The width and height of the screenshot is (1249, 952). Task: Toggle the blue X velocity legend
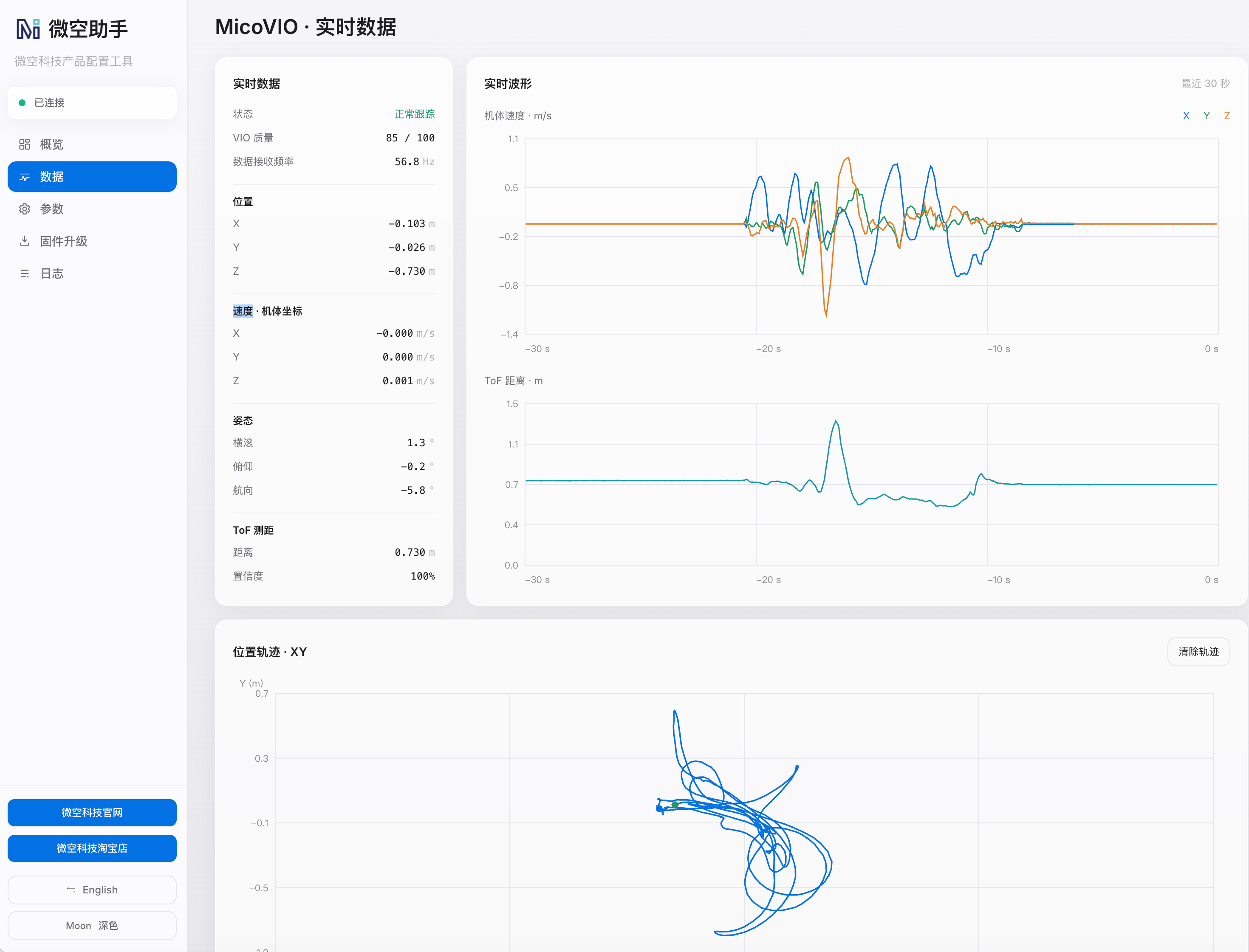(1186, 115)
